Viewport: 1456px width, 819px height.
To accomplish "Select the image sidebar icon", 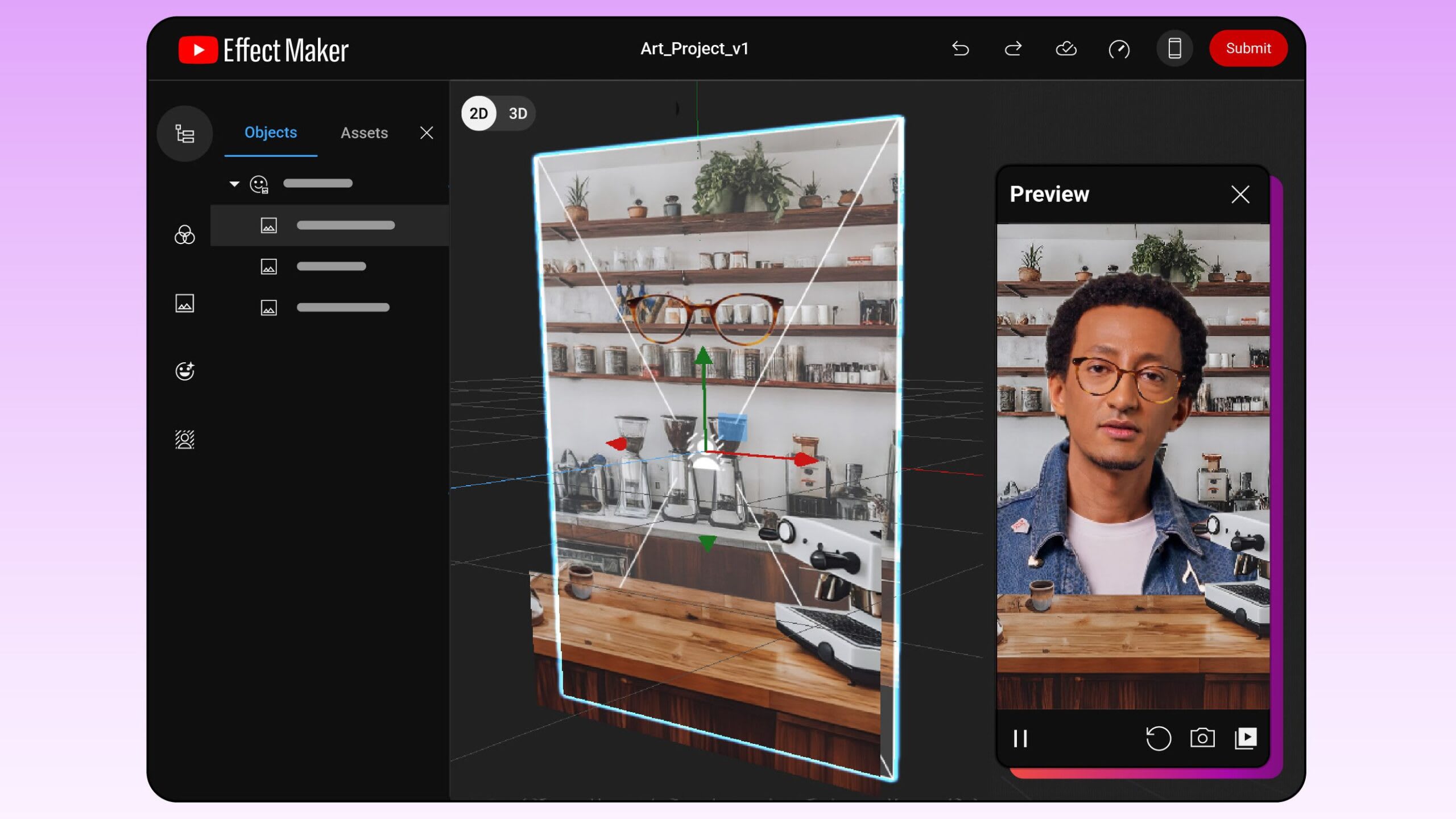I will [x=185, y=303].
